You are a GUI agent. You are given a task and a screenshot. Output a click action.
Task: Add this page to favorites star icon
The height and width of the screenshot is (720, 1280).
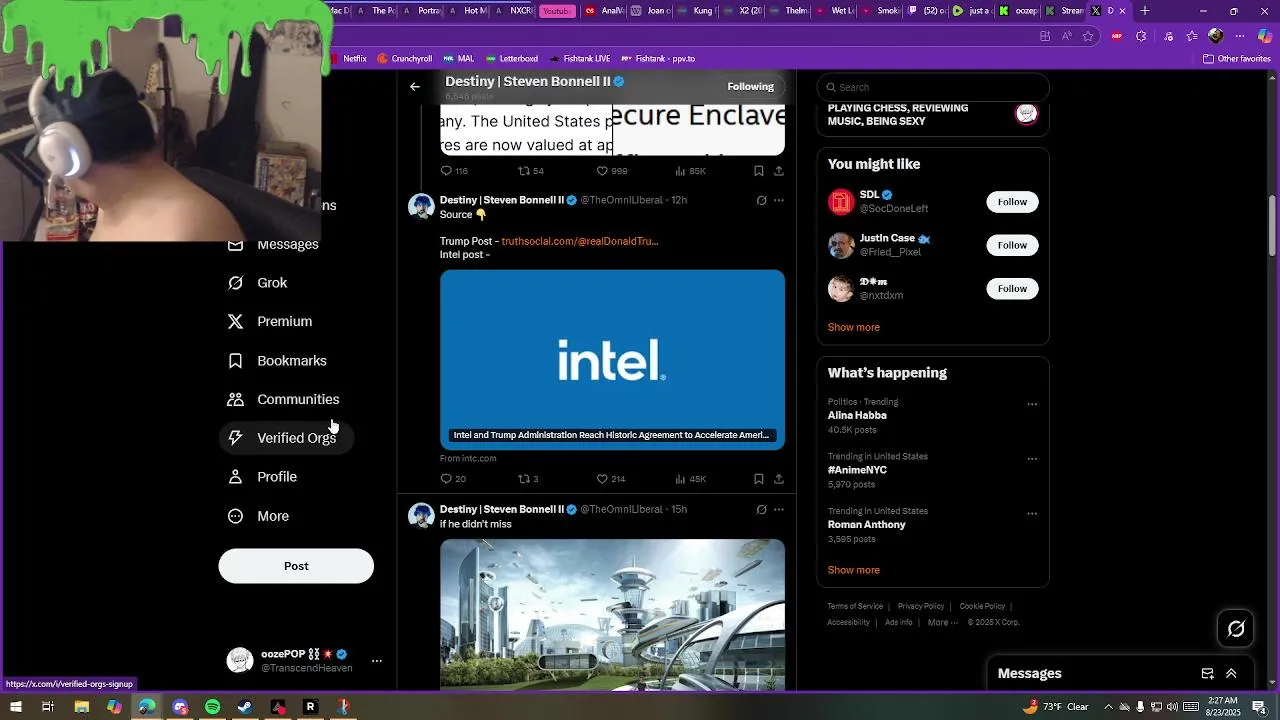click(x=1088, y=36)
